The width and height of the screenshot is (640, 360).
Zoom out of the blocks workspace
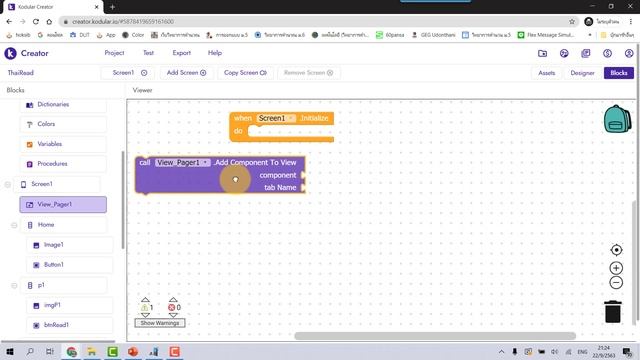pos(616,282)
